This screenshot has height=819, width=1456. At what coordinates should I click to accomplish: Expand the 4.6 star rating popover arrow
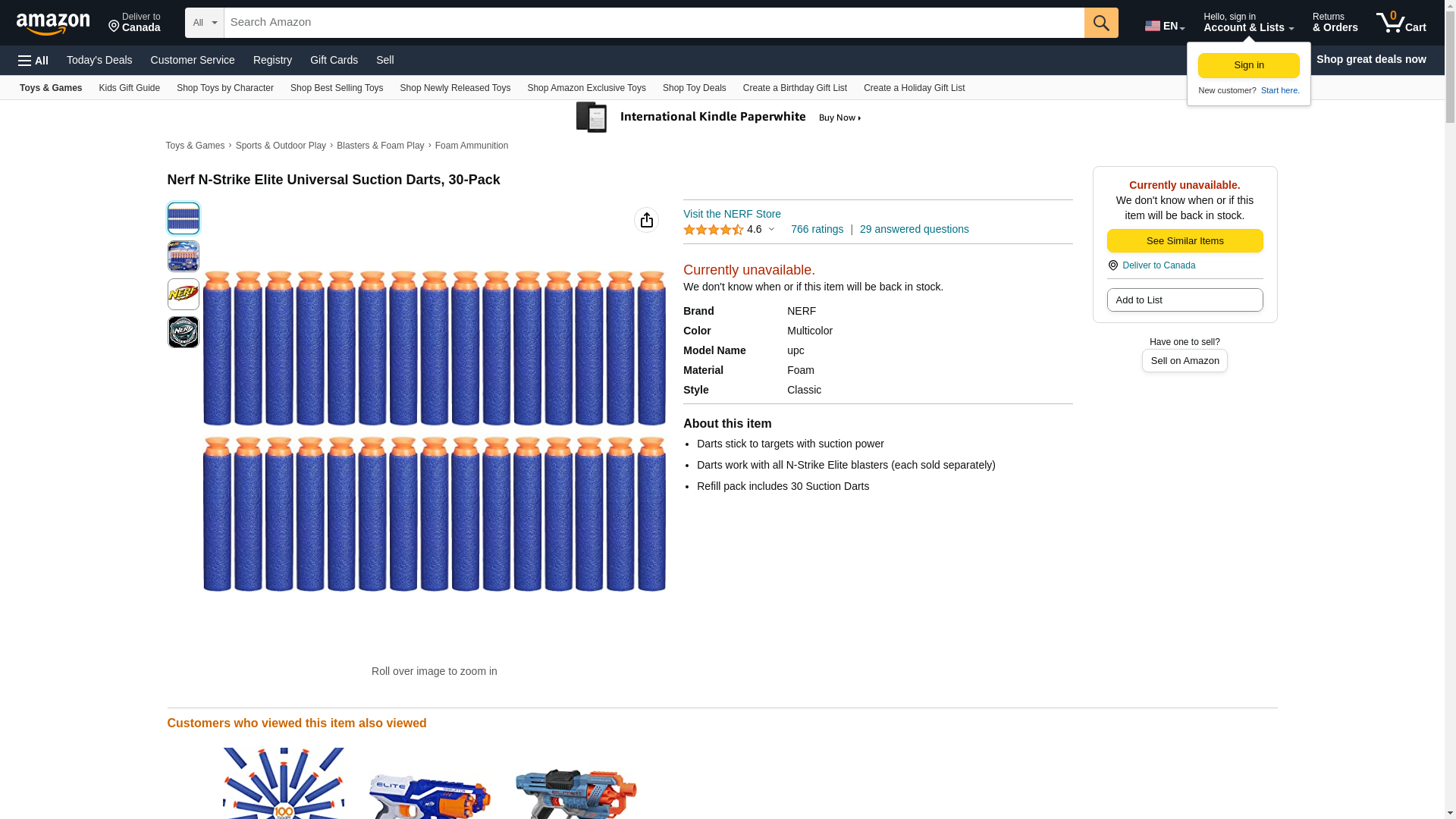(771, 229)
